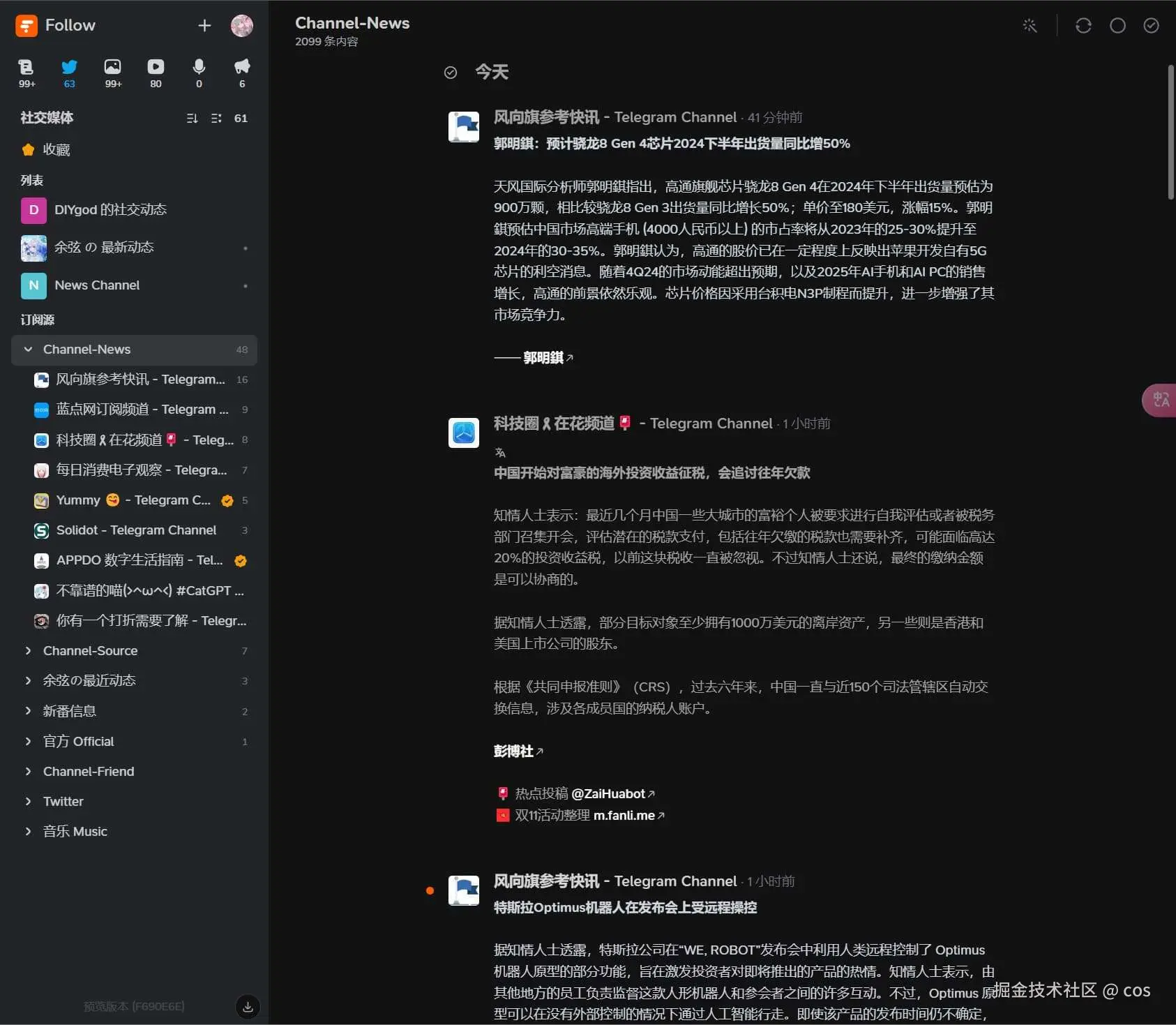Click 风向旗 avatar on Optimus post
1176x1025 pixels.
pos(464,891)
